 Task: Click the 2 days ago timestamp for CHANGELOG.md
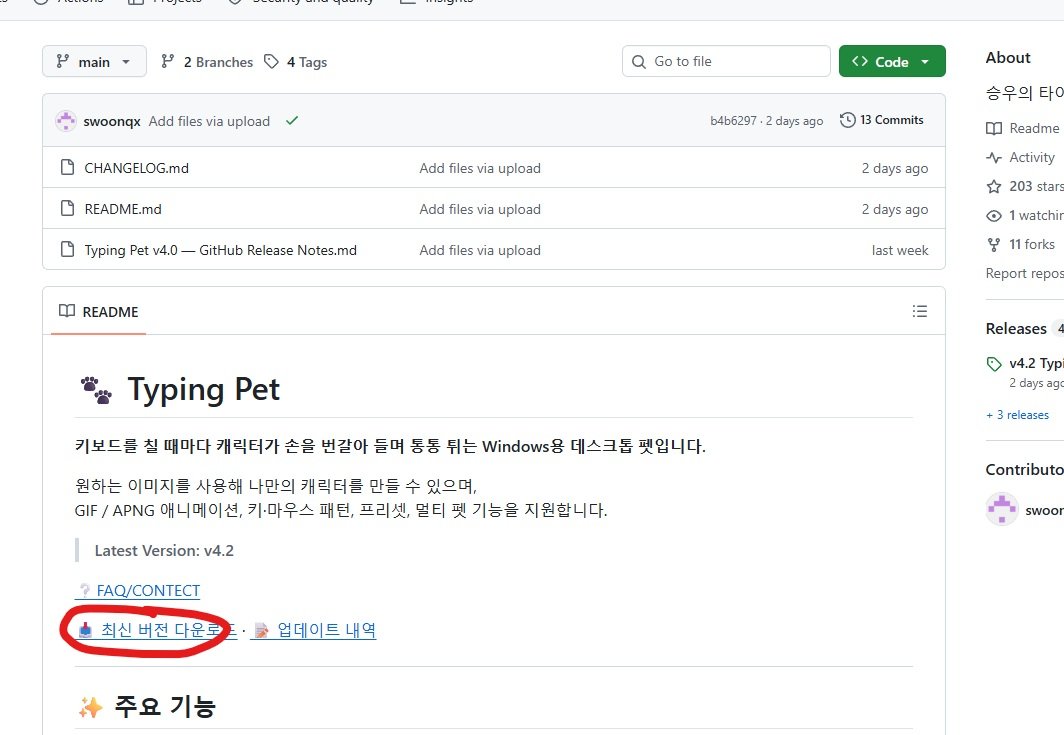[x=894, y=168]
